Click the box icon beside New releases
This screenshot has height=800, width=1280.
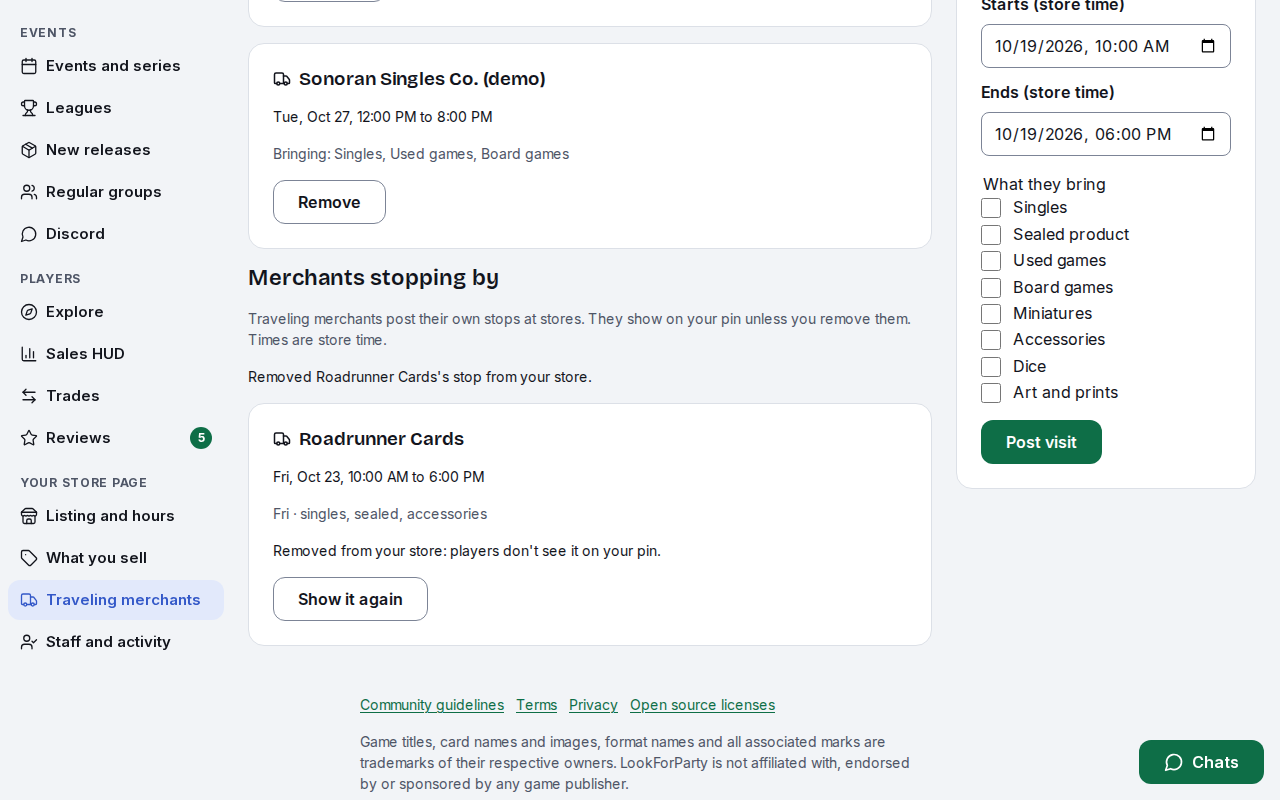(x=29, y=150)
